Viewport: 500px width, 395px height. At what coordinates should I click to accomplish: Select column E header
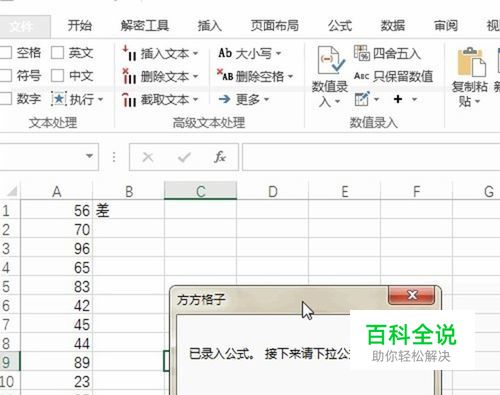(x=345, y=191)
